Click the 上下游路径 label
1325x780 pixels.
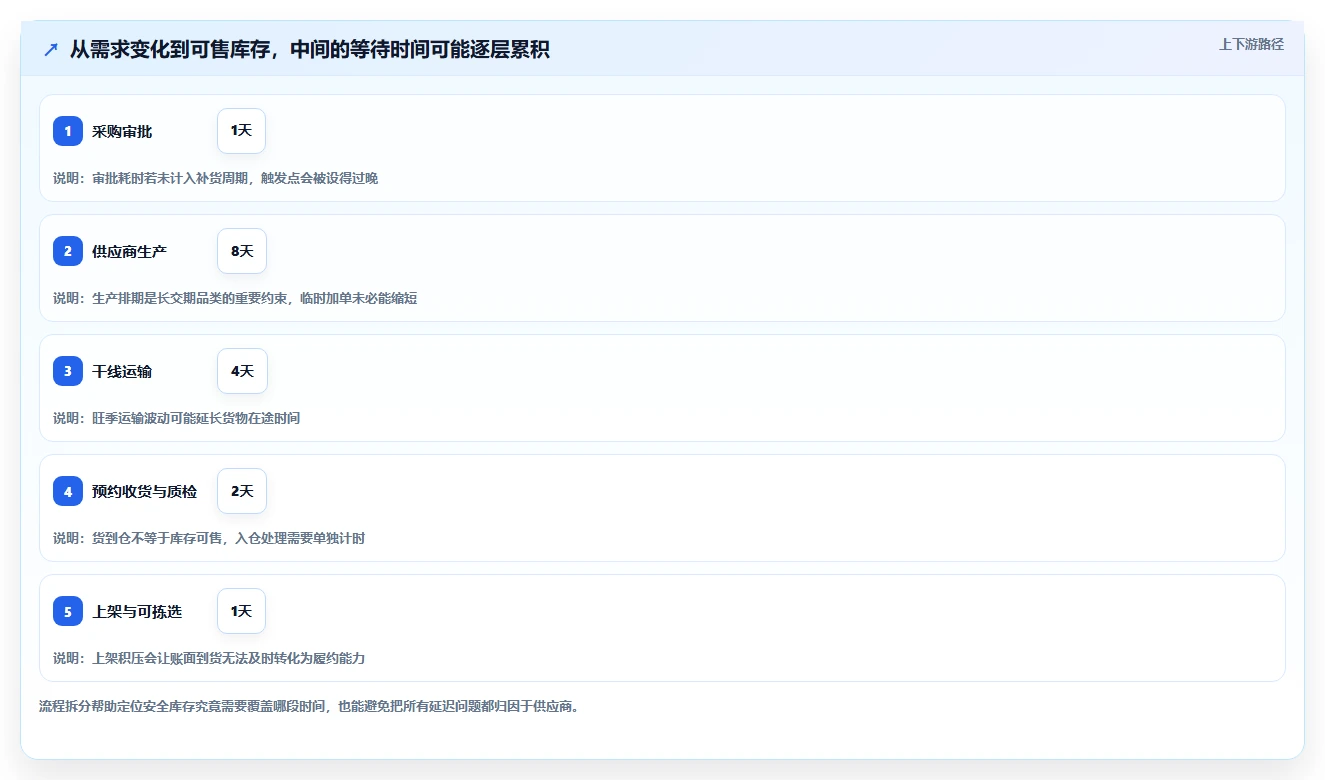click(1251, 44)
